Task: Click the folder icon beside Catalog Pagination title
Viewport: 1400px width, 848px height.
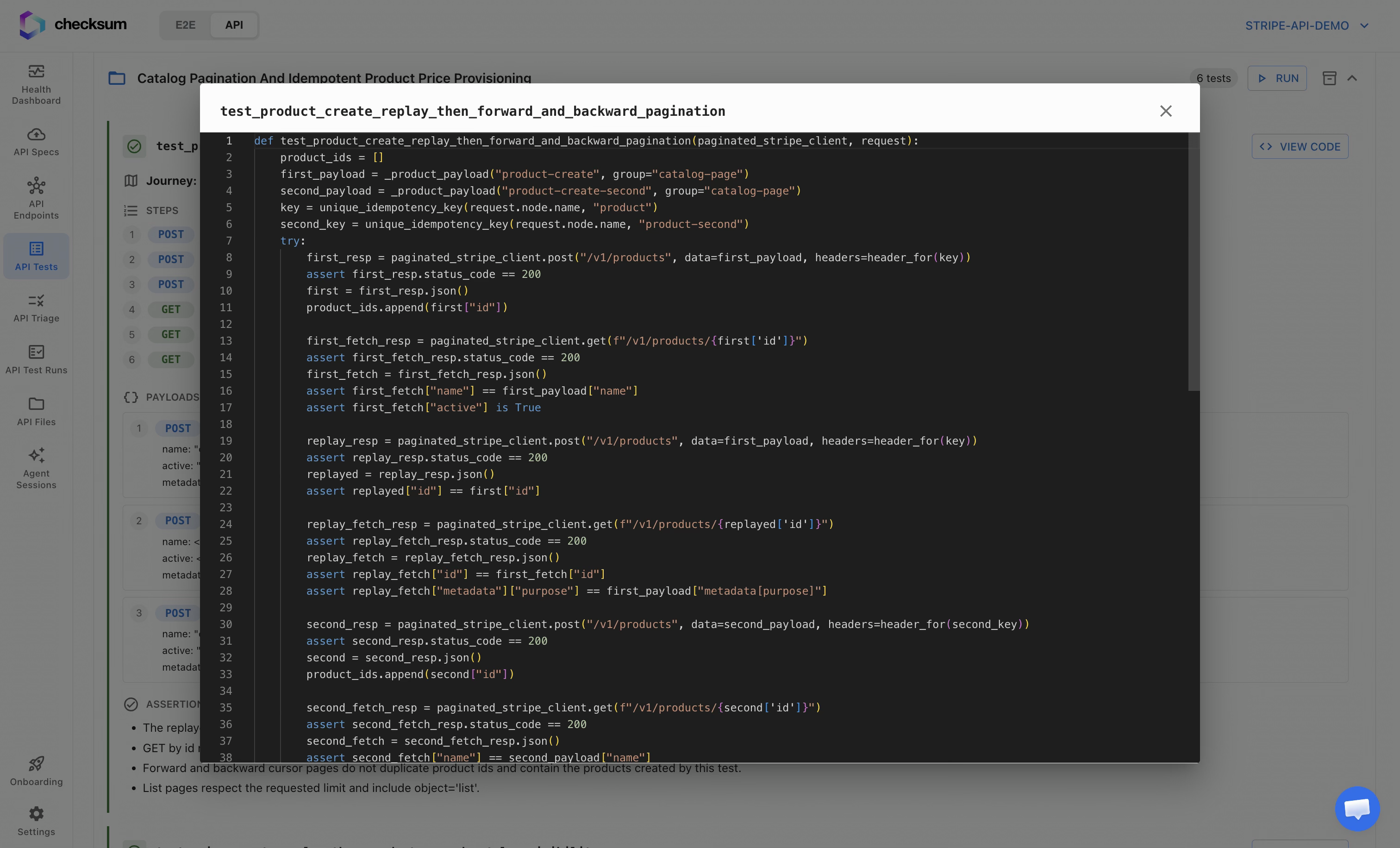Action: tap(117, 78)
